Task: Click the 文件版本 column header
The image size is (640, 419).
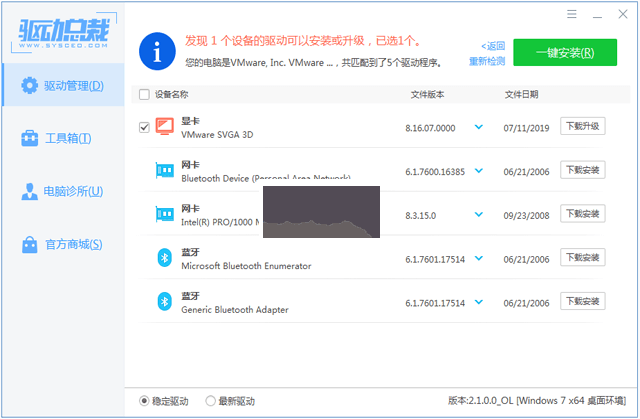Action: click(x=427, y=95)
